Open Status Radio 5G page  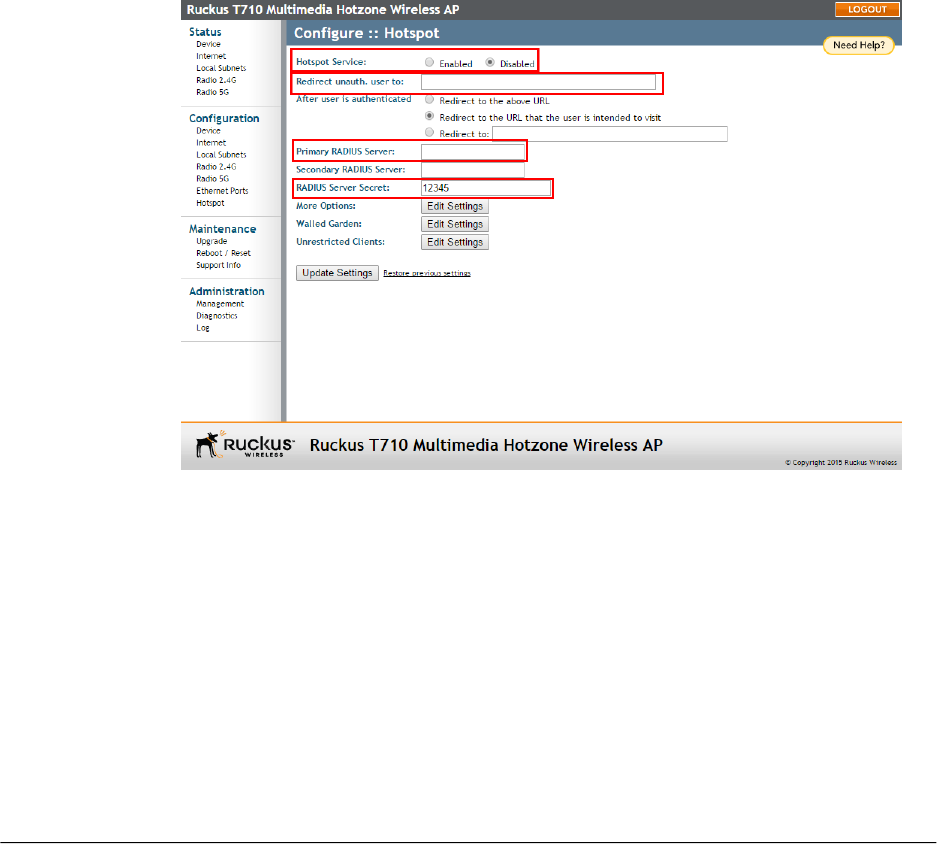212,92
